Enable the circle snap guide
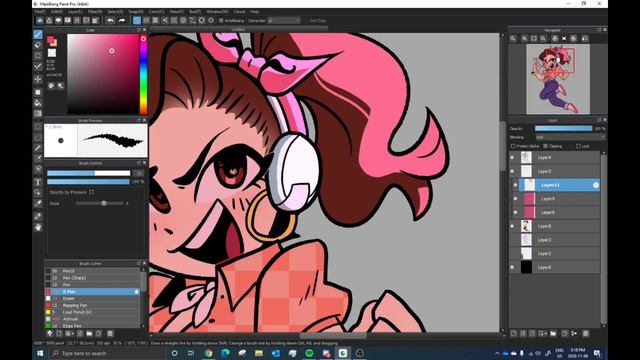This screenshot has height=360, width=640. (x=183, y=20)
